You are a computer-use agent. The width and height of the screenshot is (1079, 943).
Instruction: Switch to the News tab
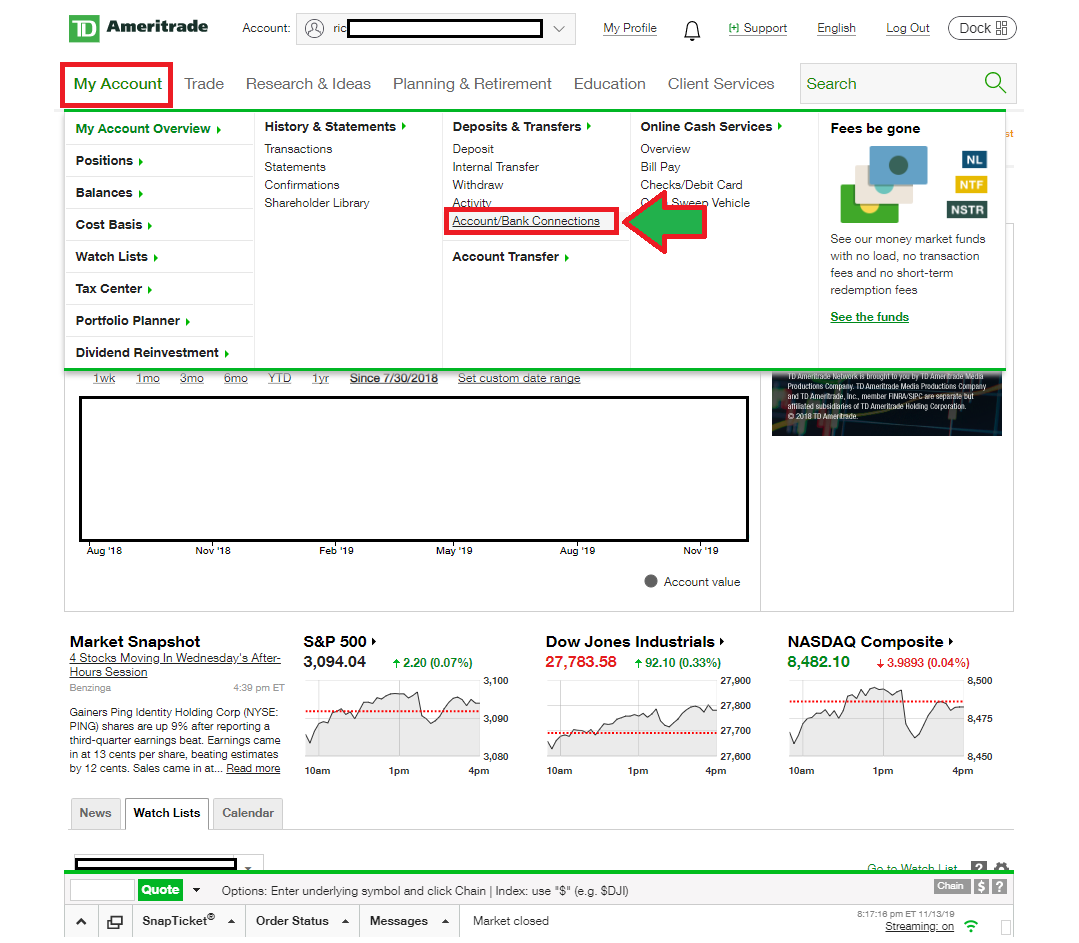(x=95, y=813)
